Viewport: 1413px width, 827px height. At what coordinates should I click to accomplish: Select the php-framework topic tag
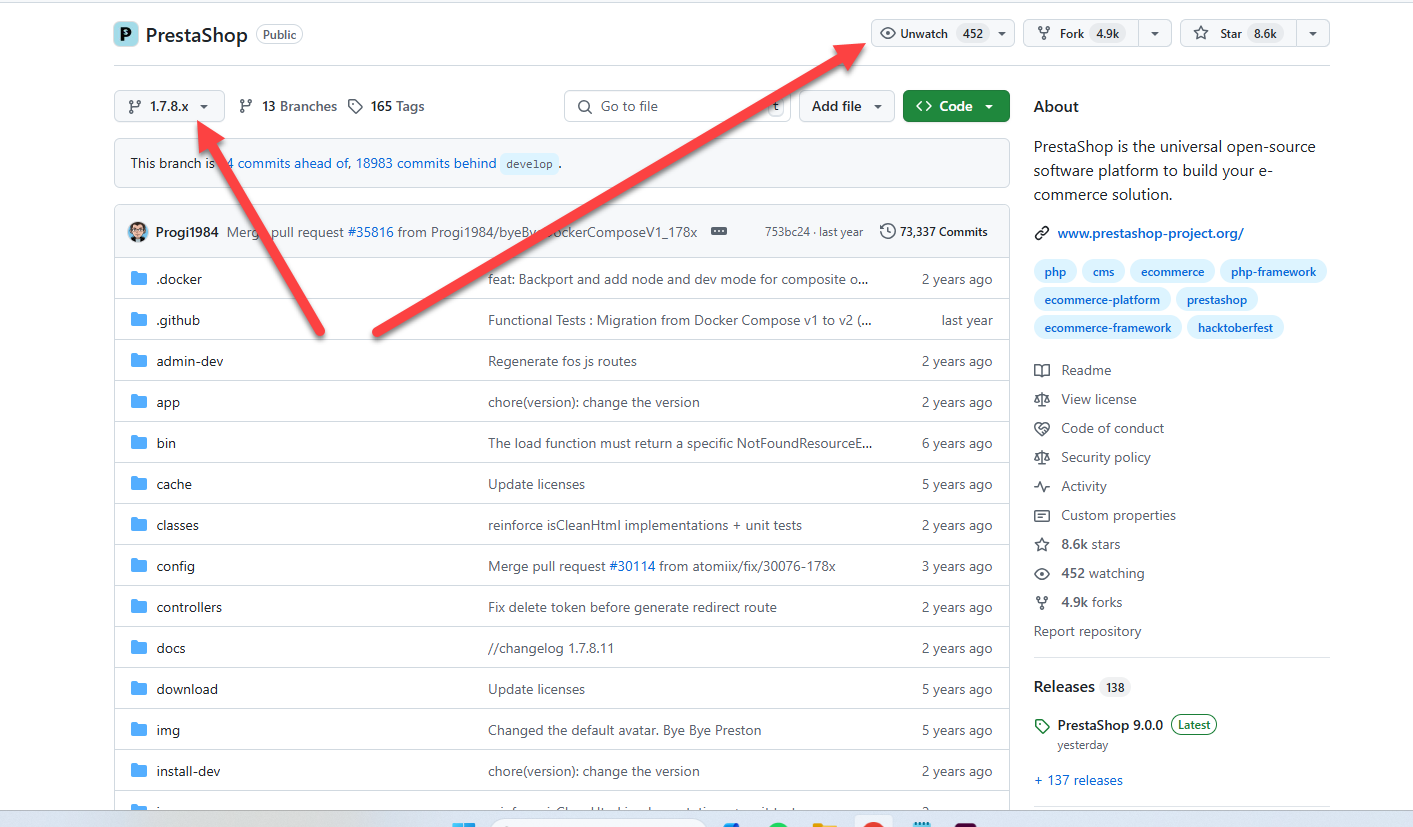(x=1274, y=272)
